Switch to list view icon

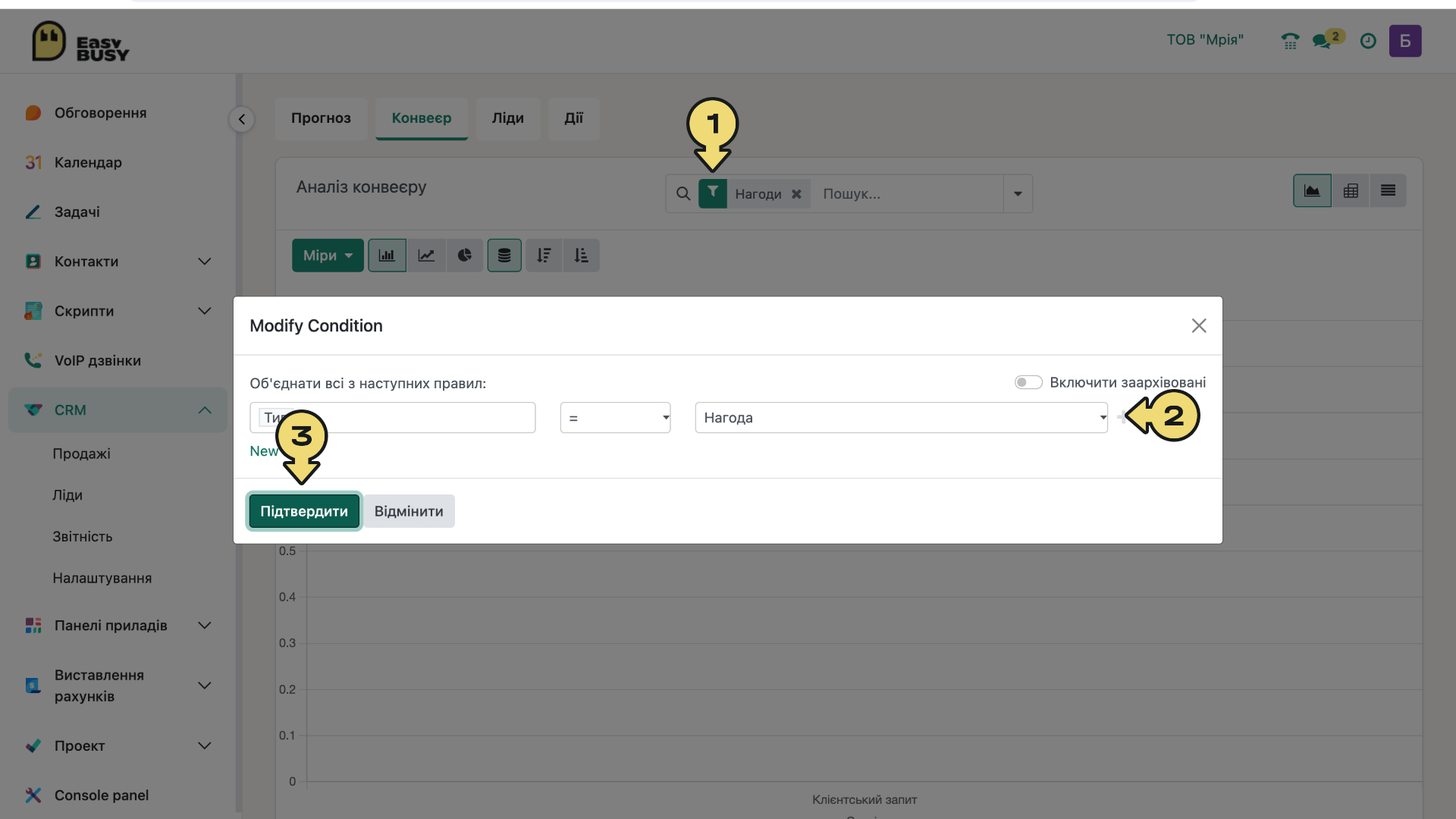click(1388, 190)
